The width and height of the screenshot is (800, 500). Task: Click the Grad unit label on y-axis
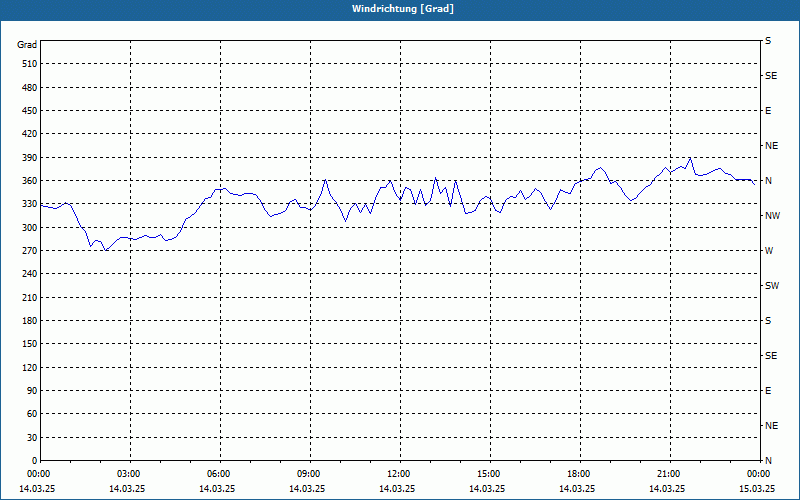[27, 45]
